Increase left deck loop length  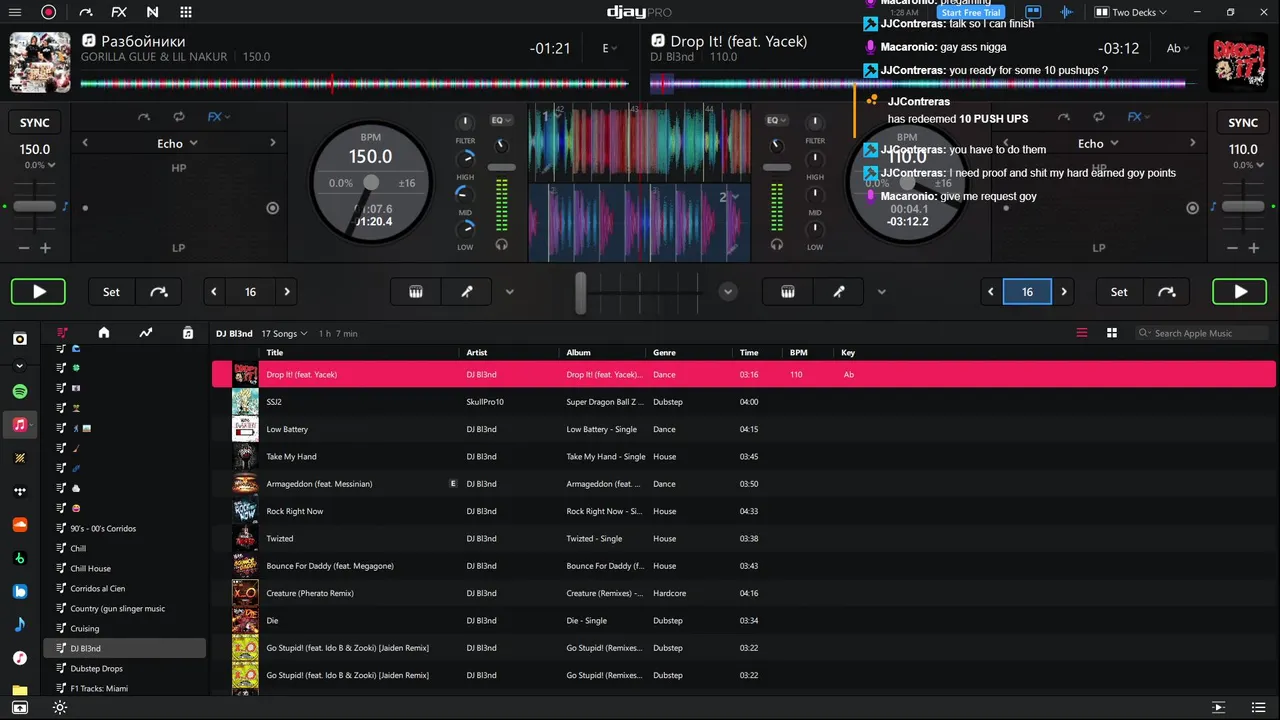[x=287, y=292]
